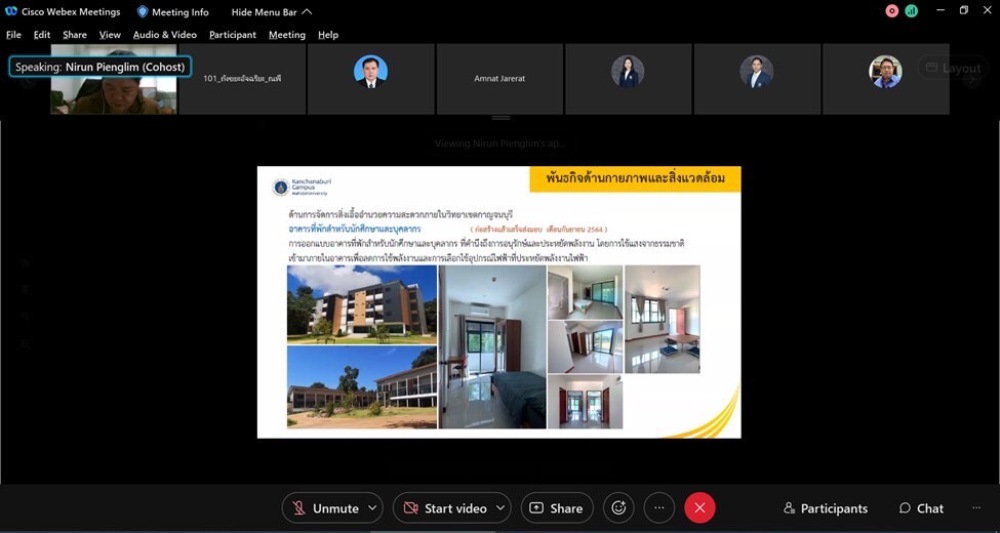The height and width of the screenshot is (533, 1000).
Task: Open panel options ellipsis beside Chat
Action: tap(976, 508)
